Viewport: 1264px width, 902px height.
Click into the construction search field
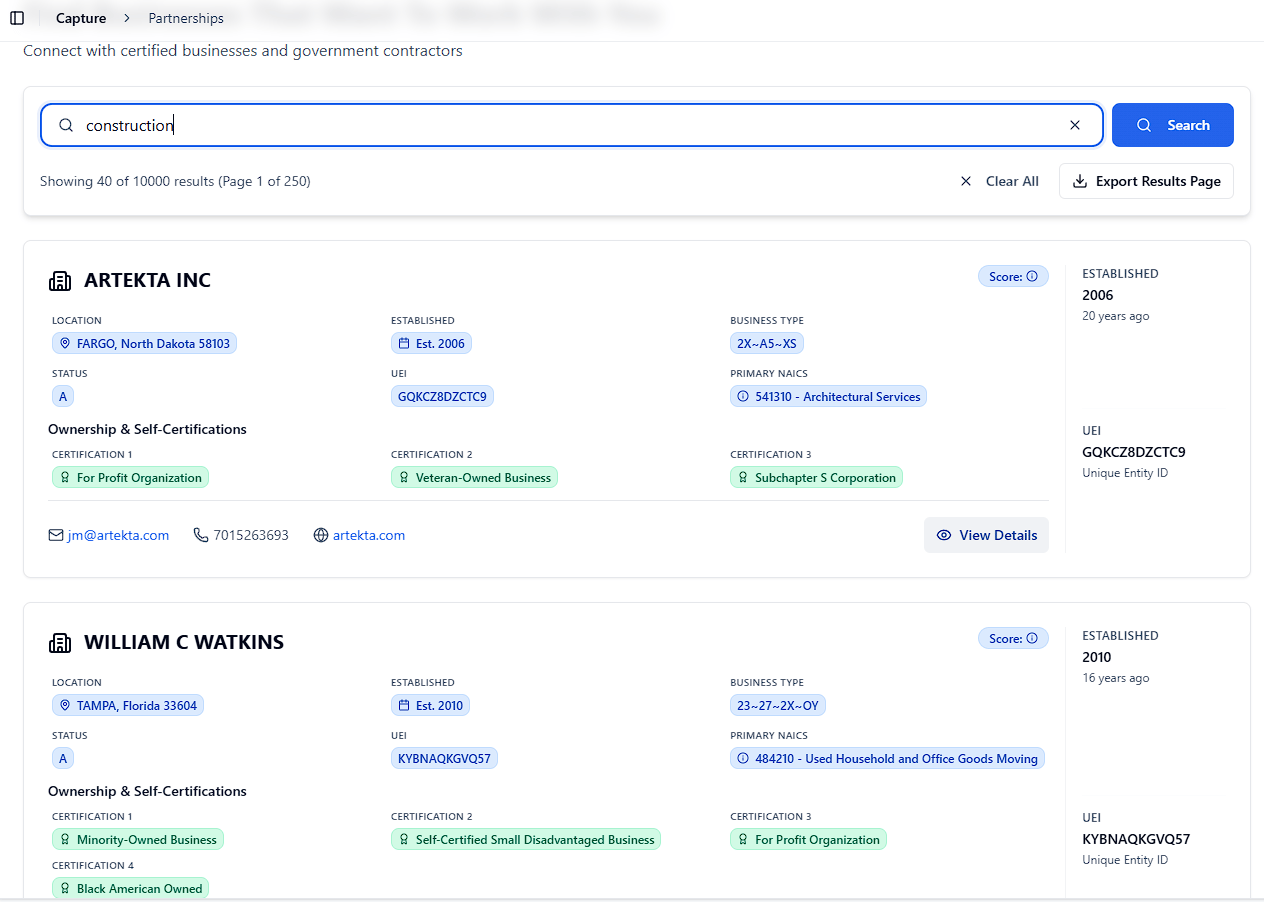(572, 125)
